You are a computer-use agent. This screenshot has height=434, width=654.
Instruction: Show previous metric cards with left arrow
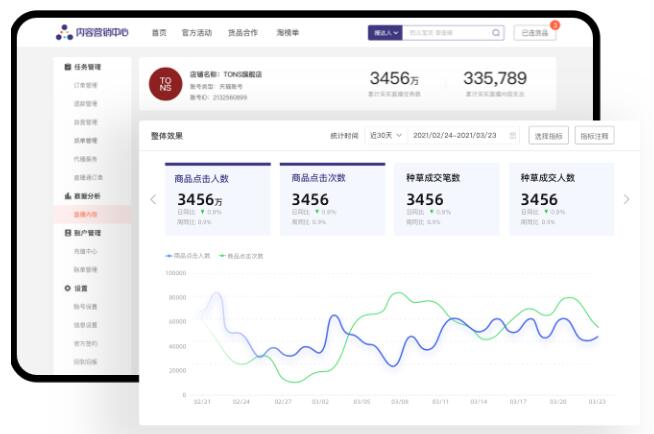click(x=153, y=199)
